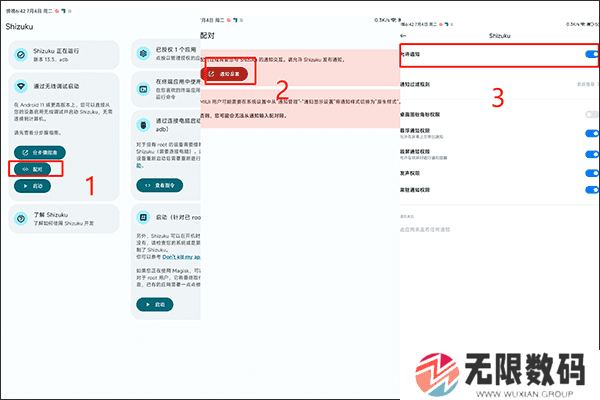Screen dimensions: 600x400
Task: Select the Shizuku title on the home screen
Action: 19,26
